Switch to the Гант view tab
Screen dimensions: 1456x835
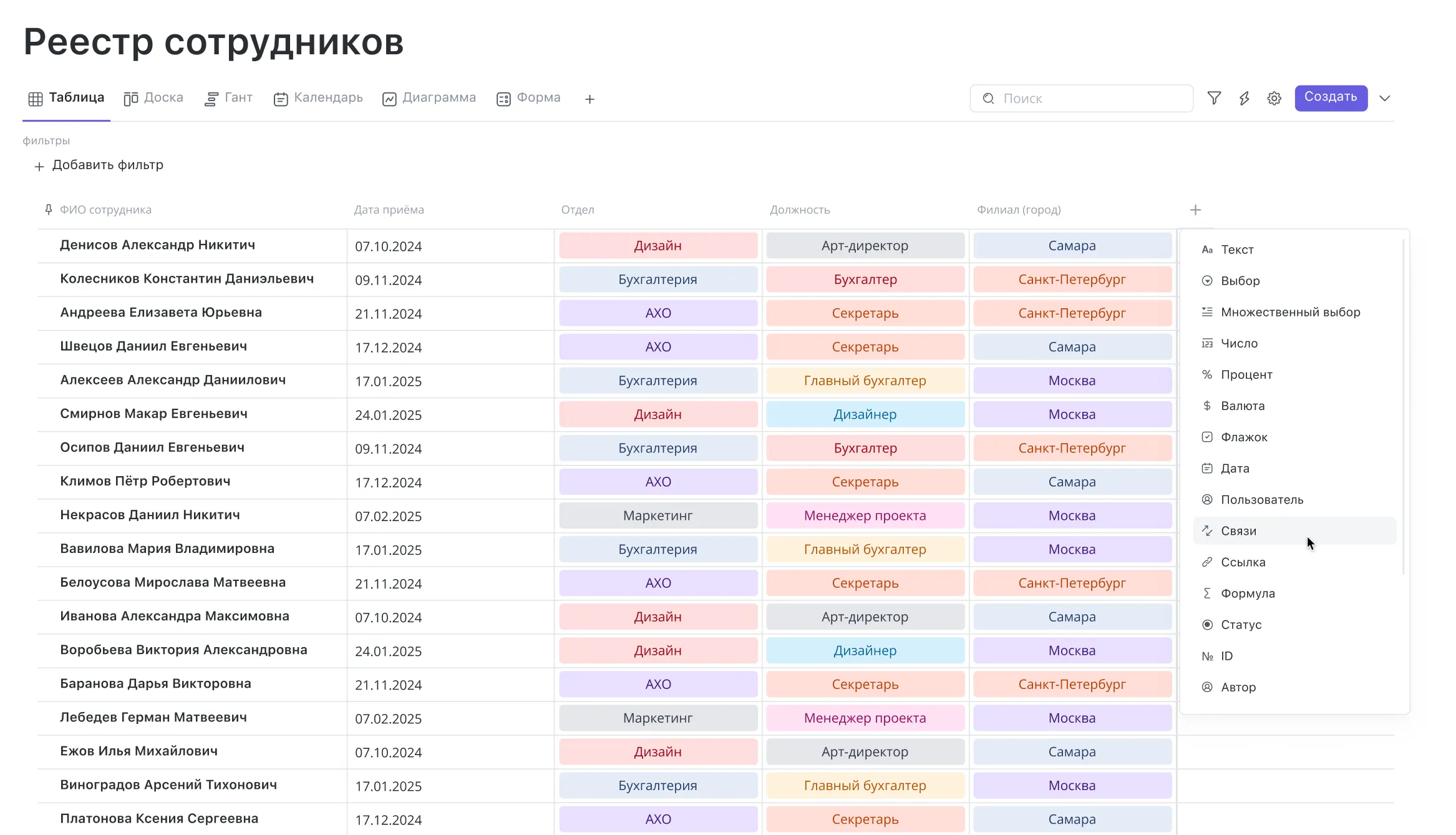click(x=229, y=98)
